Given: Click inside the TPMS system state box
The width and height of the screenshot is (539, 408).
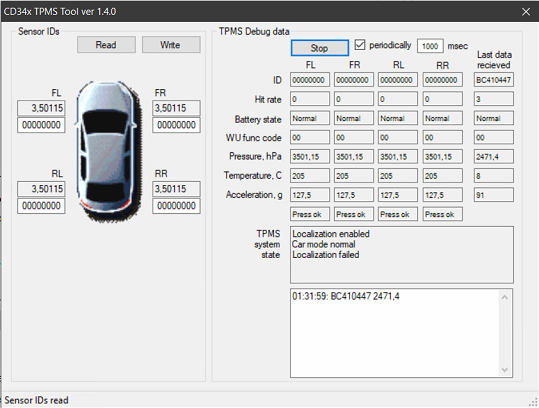Looking at the screenshot, I should coord(402,255).
